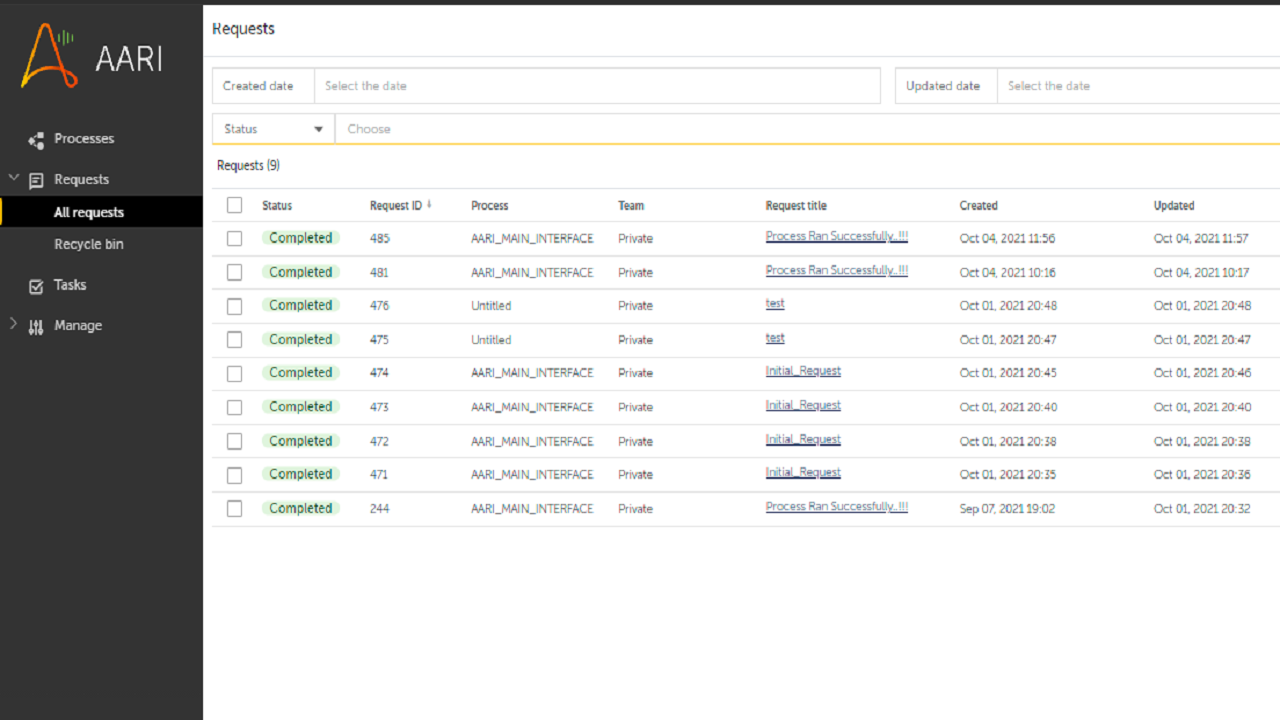Viewport: 1280px width, 720px height.
Task: Click the Requests sidebar icon
Action: [36, 181]
